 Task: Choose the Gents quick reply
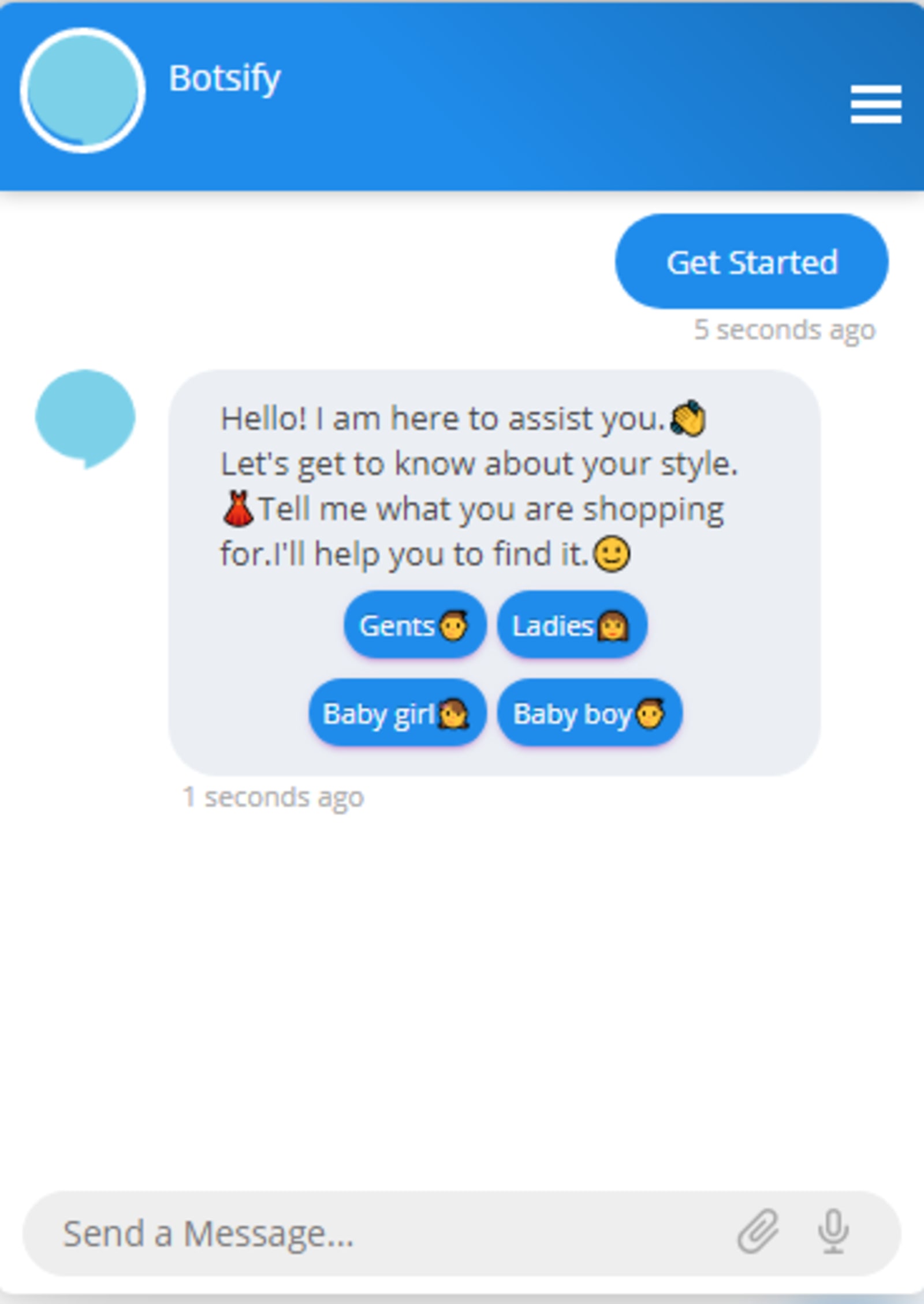point(415,625)
